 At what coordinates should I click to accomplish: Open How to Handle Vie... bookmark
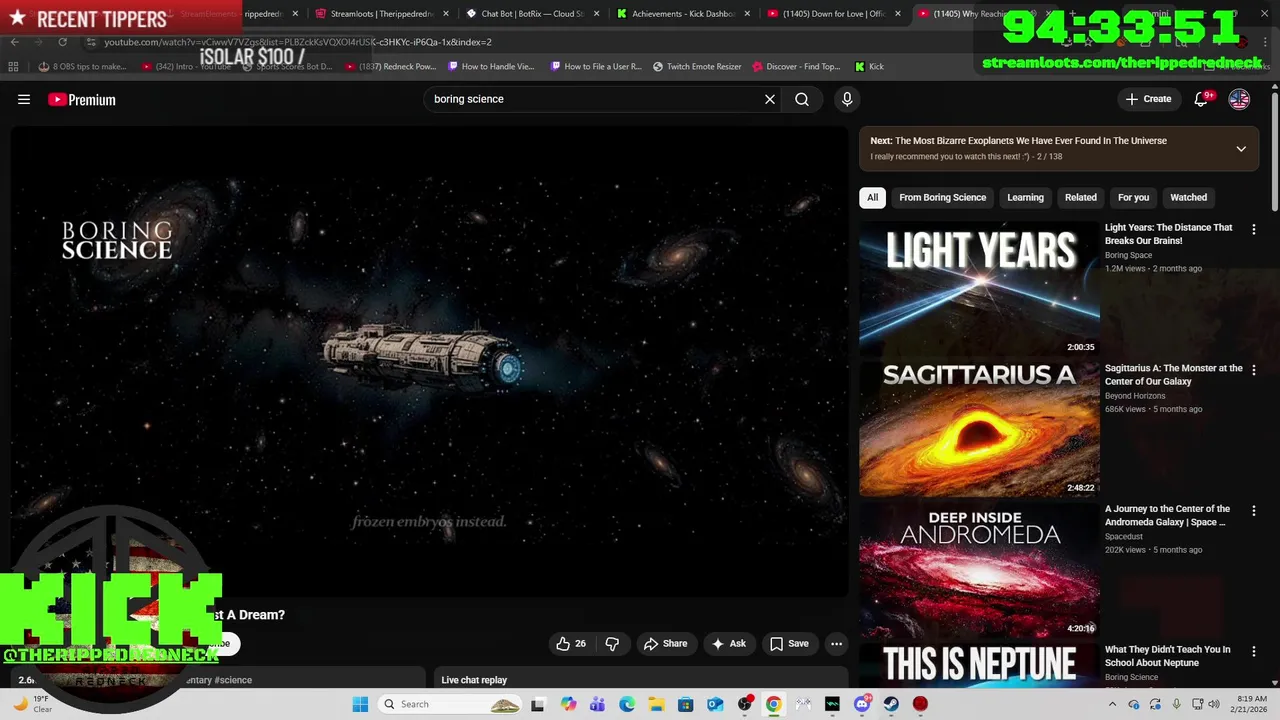point(491,66)
